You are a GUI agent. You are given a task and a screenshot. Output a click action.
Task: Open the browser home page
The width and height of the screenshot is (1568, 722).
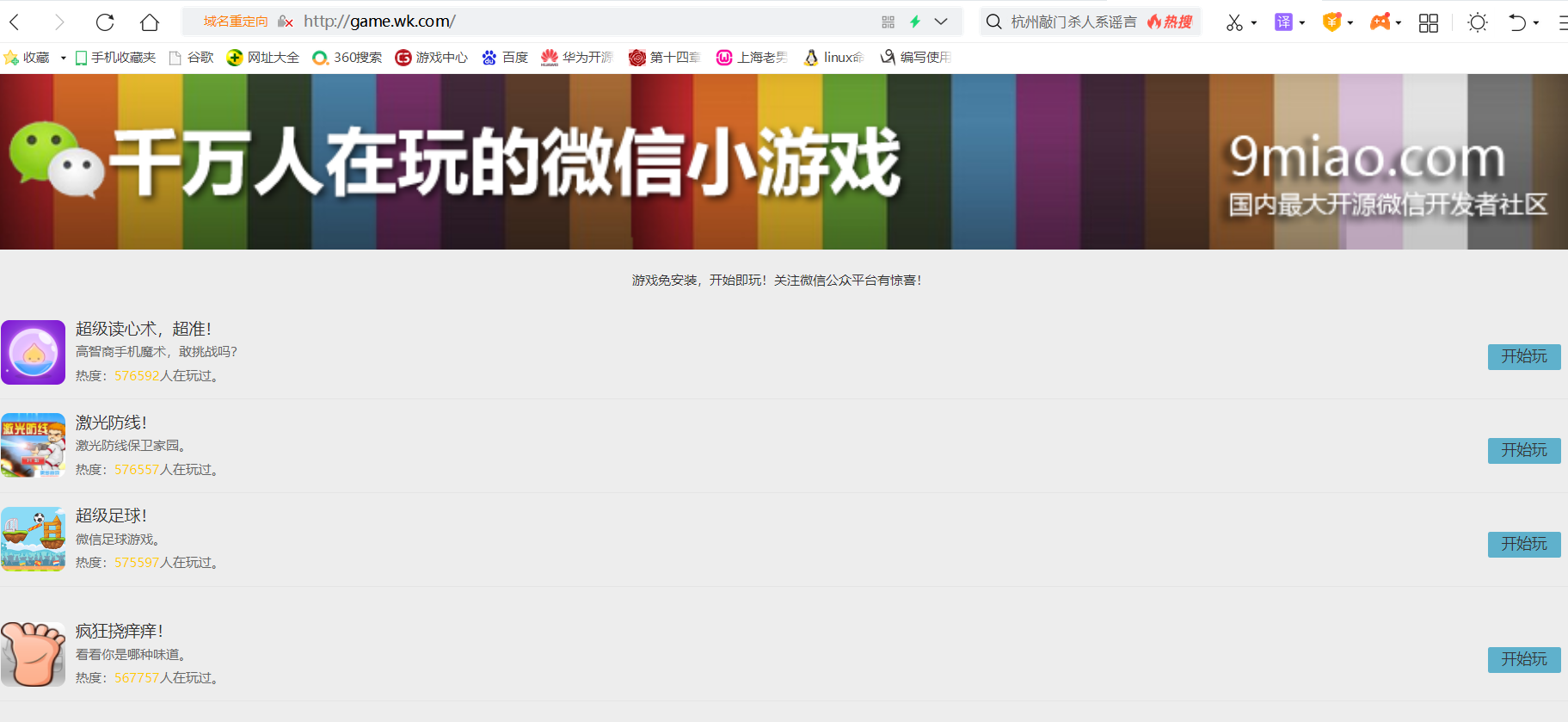[150, 22]
